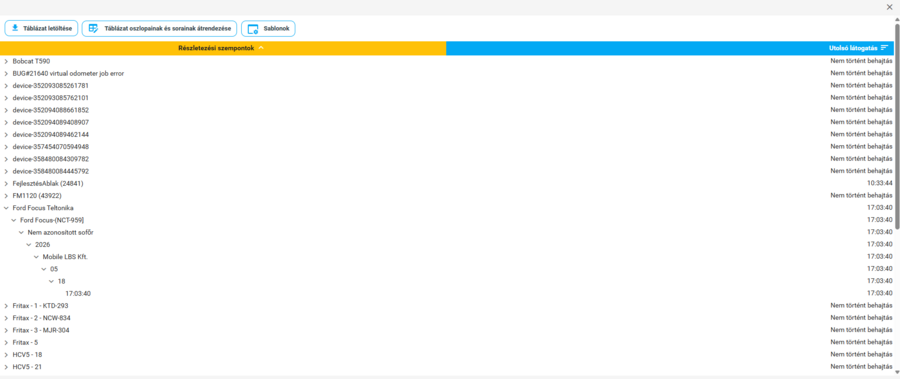This screenshot has width=900, height=379.
Task: Click Nem történt behajtás in HCV5 - 21 row
Action: 862,367
